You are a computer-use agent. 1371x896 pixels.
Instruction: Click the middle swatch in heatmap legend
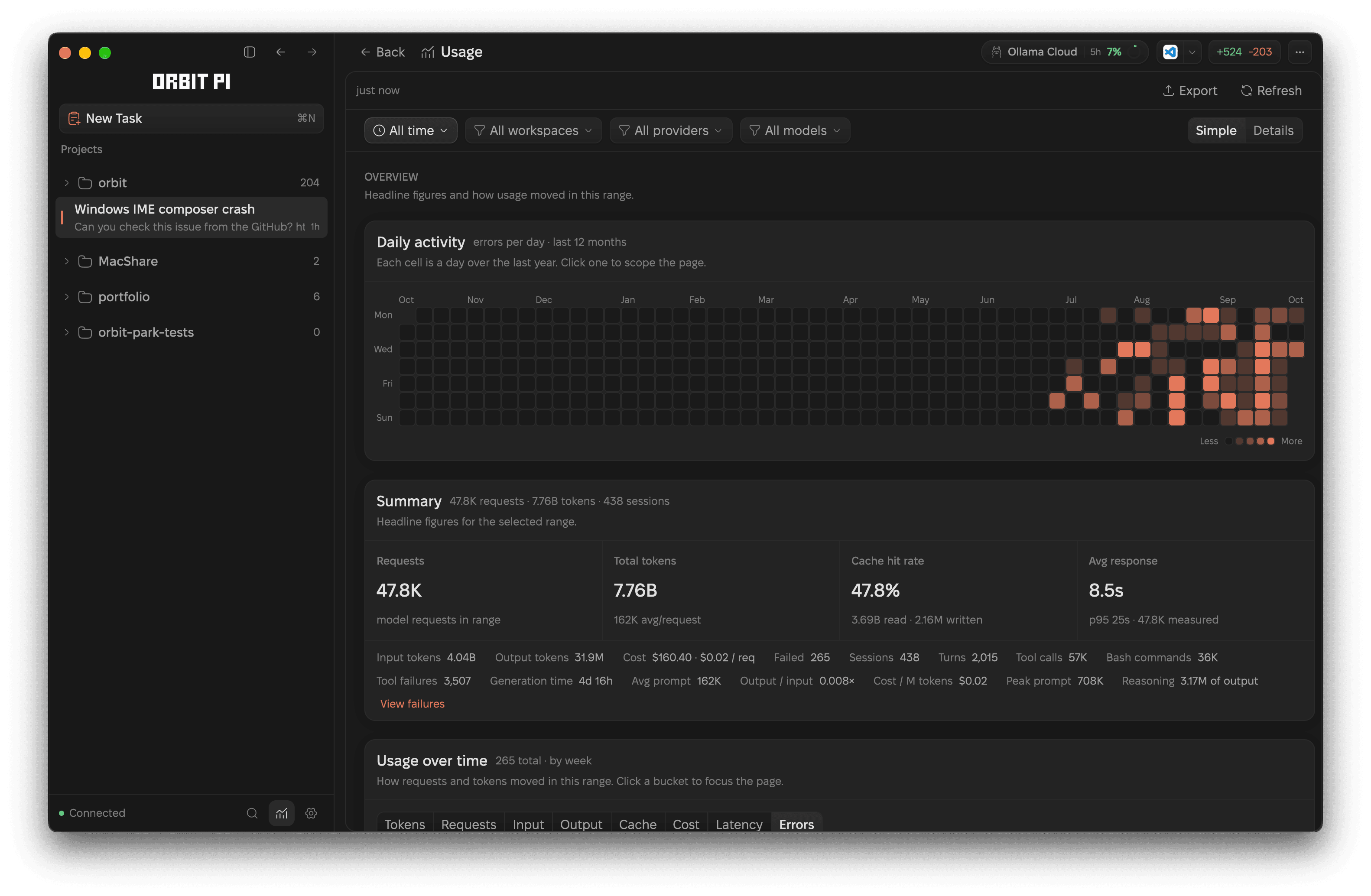(x=1249, y=441)
